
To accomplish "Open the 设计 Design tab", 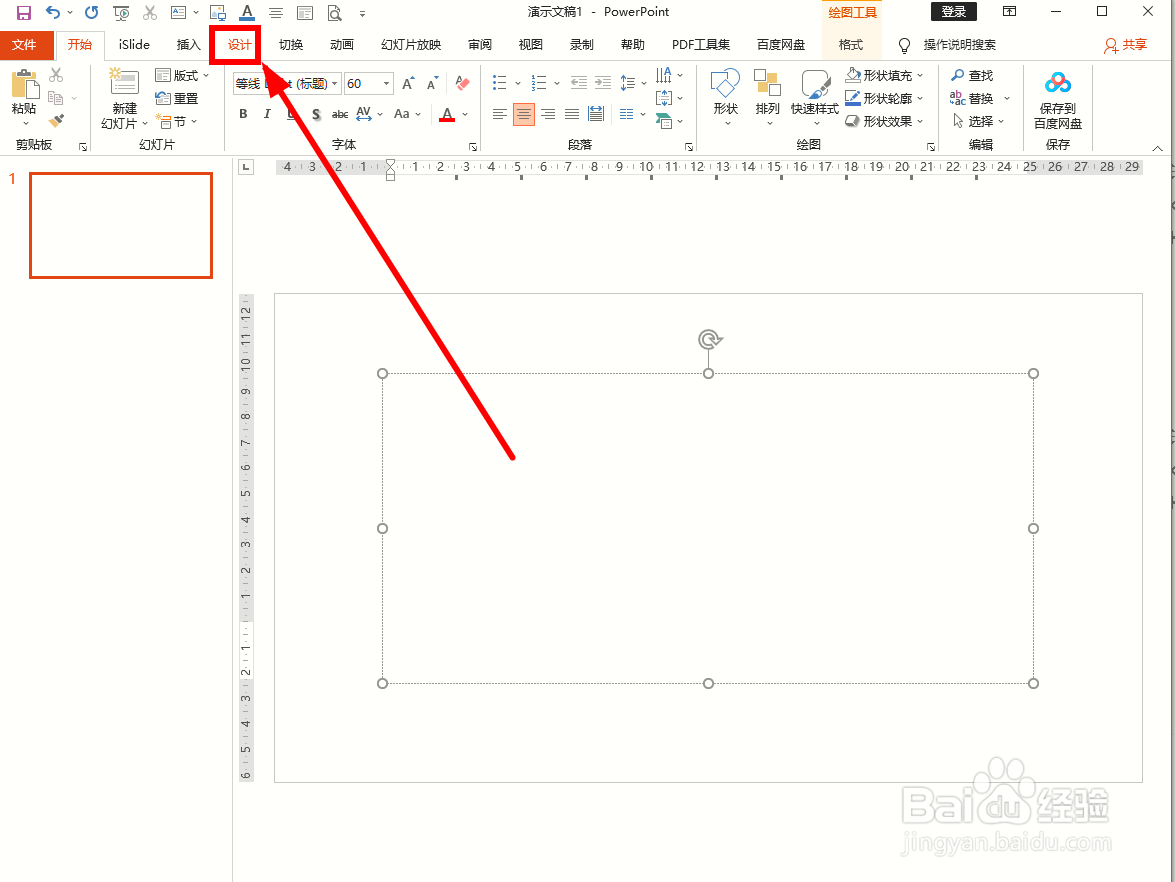I will coord(239,45).
